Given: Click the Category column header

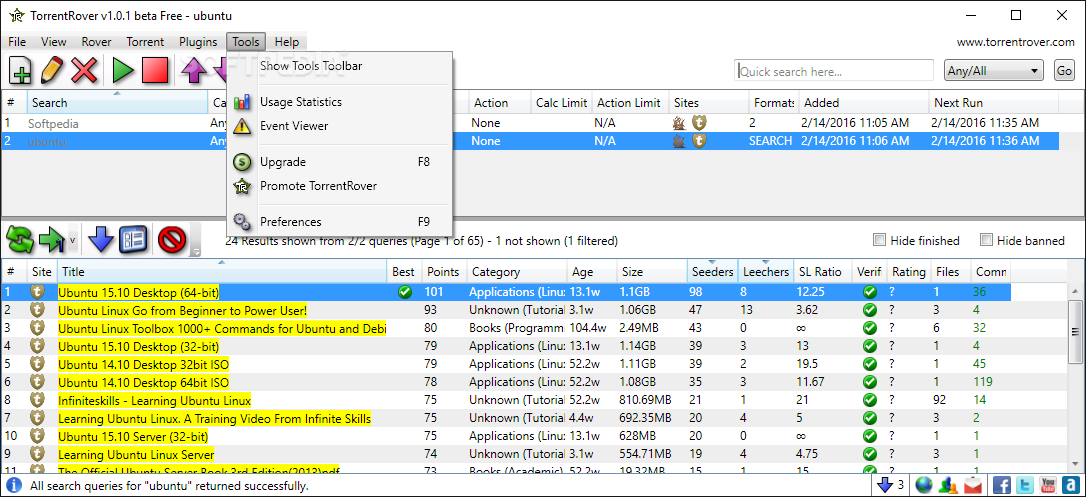Looking at the screenshot, I should pos(517,272).
